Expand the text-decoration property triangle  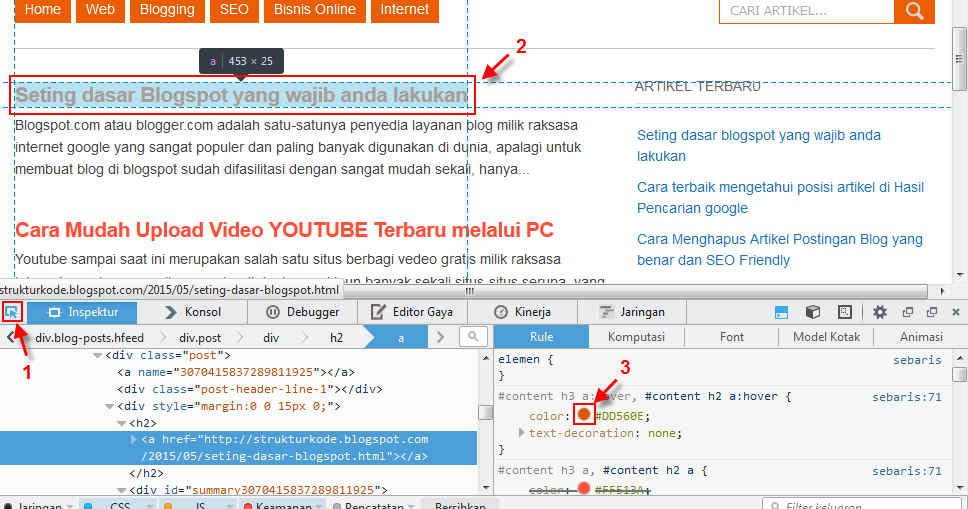click(x=522, y=433)
